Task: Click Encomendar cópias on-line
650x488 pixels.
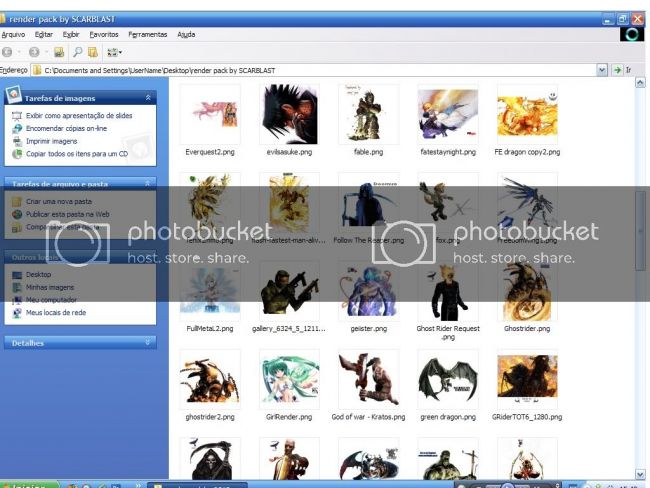Action: [x=66, y=129]
